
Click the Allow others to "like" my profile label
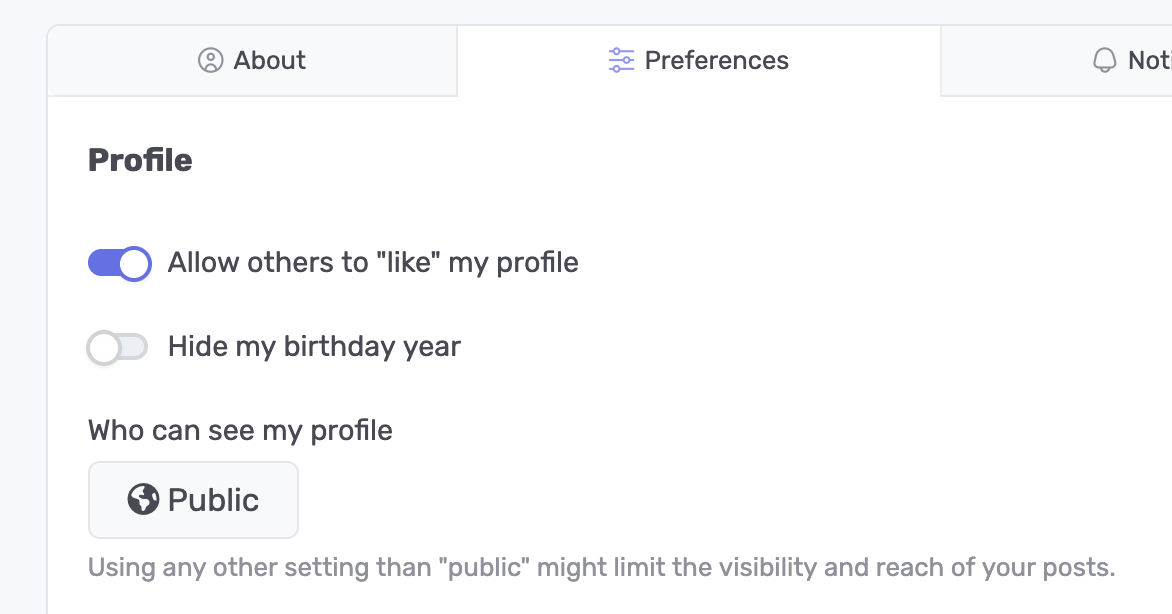373,263
